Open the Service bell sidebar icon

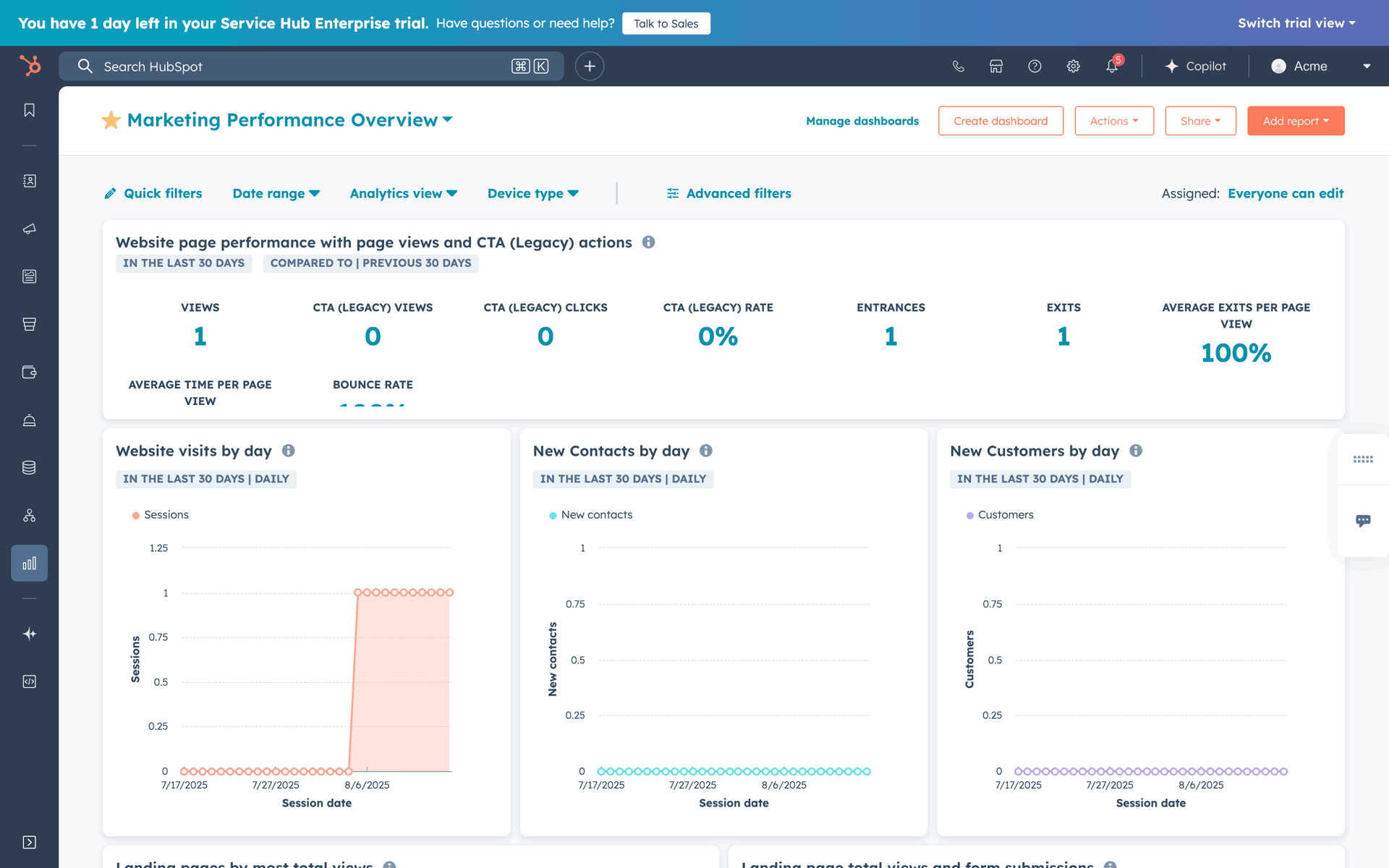click(29, 420)
